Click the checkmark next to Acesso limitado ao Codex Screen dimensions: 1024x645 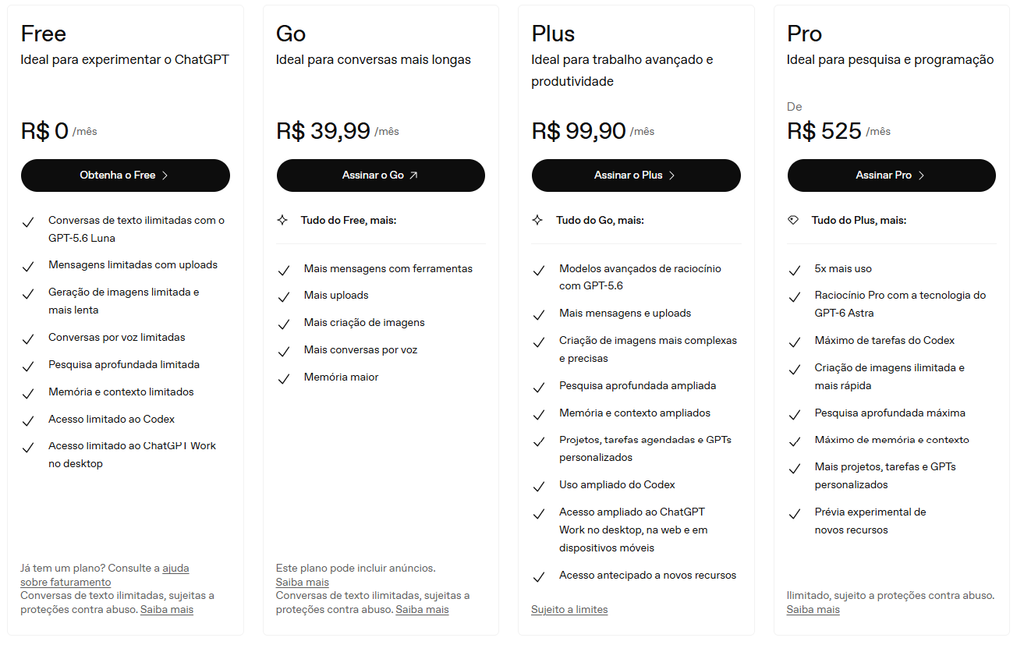28,421
